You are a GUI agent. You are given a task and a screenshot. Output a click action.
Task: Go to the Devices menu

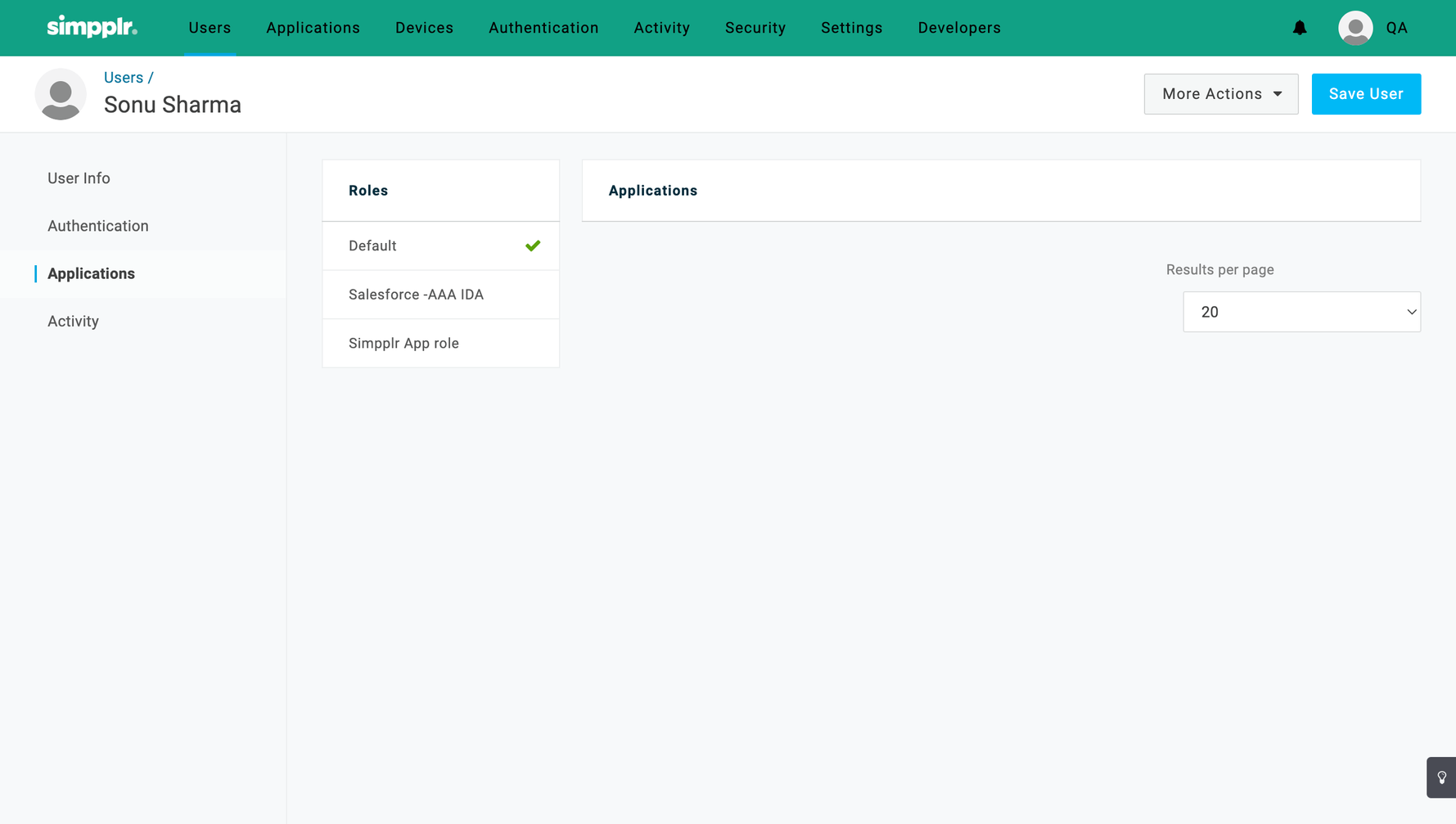pos(424,28)
